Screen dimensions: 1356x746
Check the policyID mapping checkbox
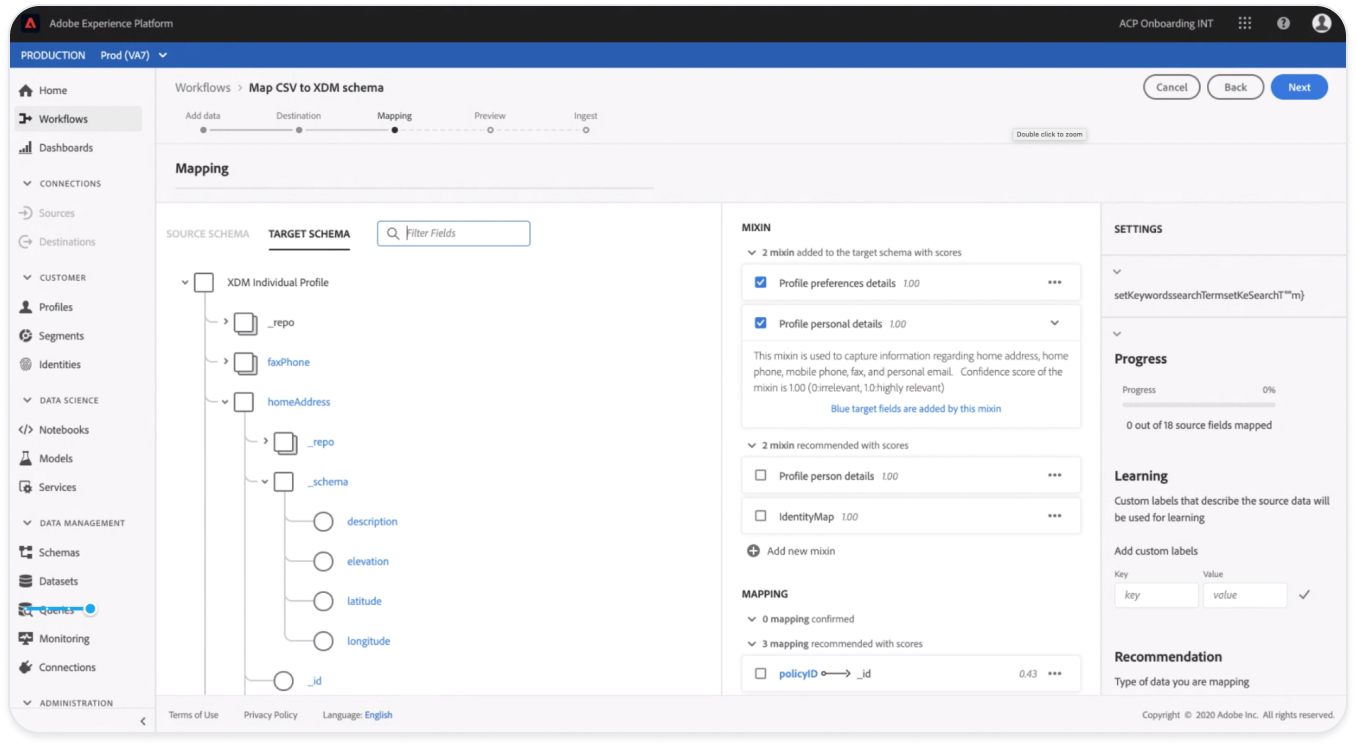pos(761,674)
